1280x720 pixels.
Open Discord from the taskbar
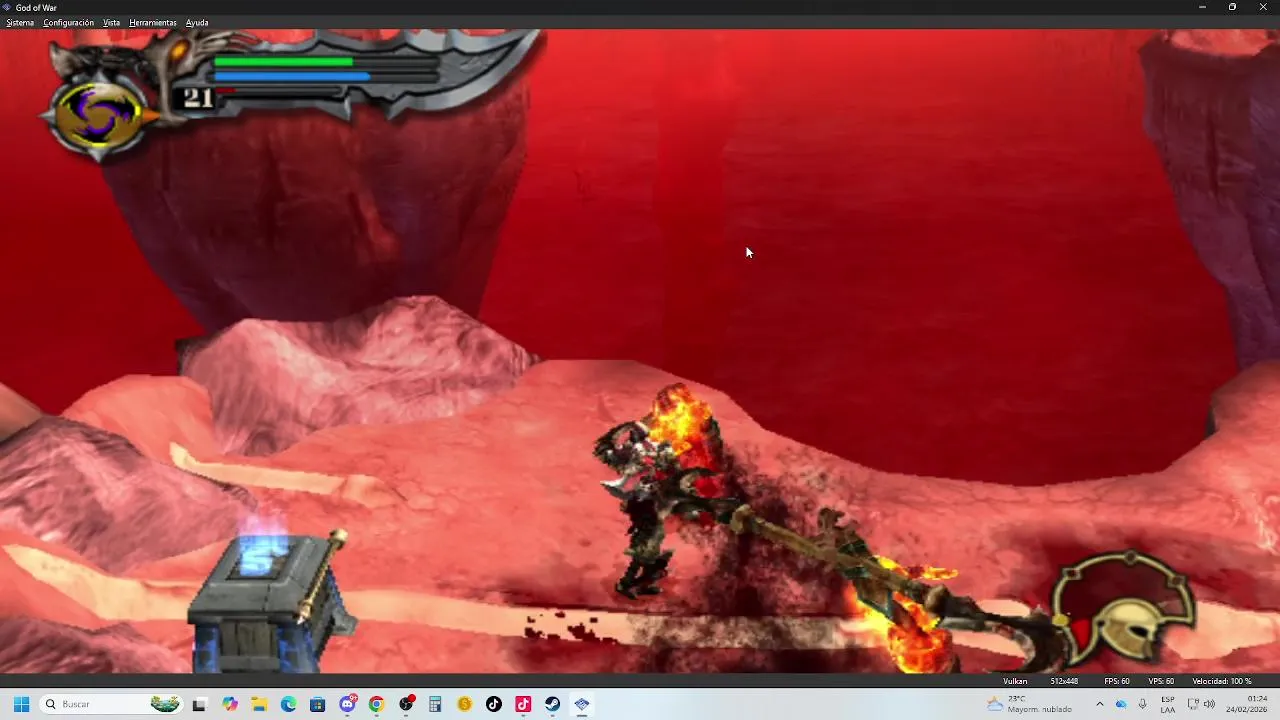(347, 704)
